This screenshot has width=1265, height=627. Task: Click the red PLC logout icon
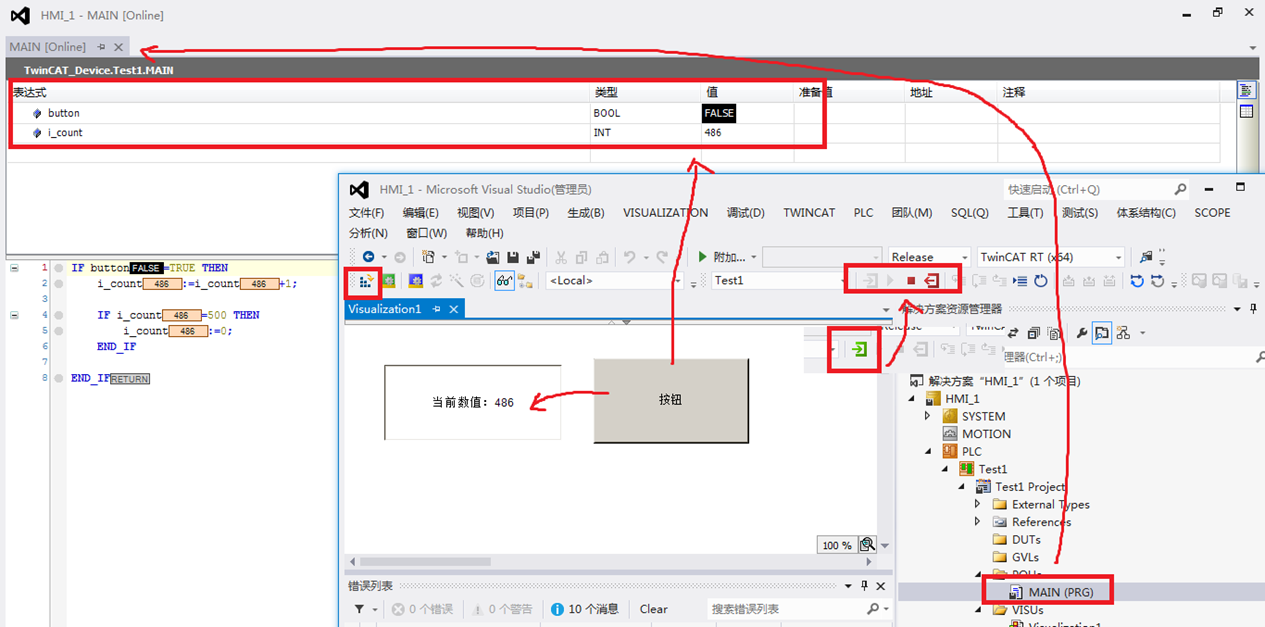click(x=931, y=281)
